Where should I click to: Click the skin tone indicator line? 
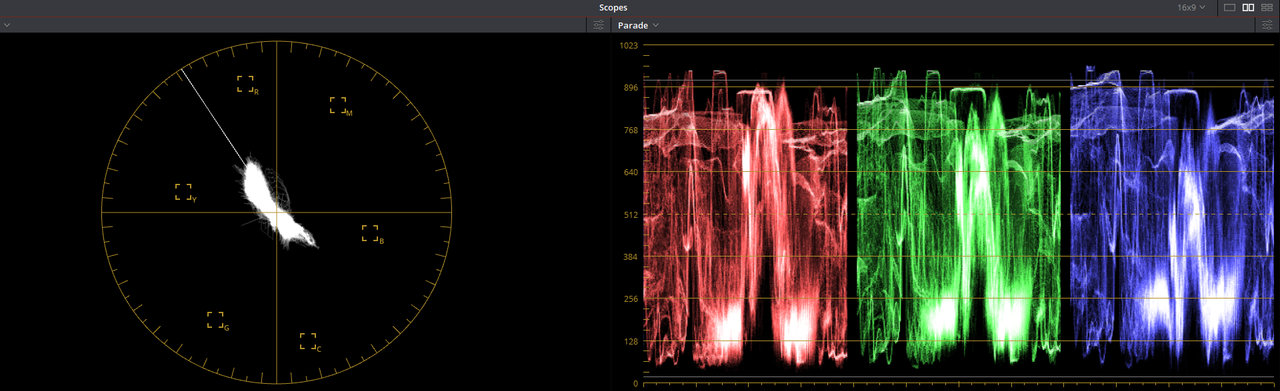pos(212,115)
